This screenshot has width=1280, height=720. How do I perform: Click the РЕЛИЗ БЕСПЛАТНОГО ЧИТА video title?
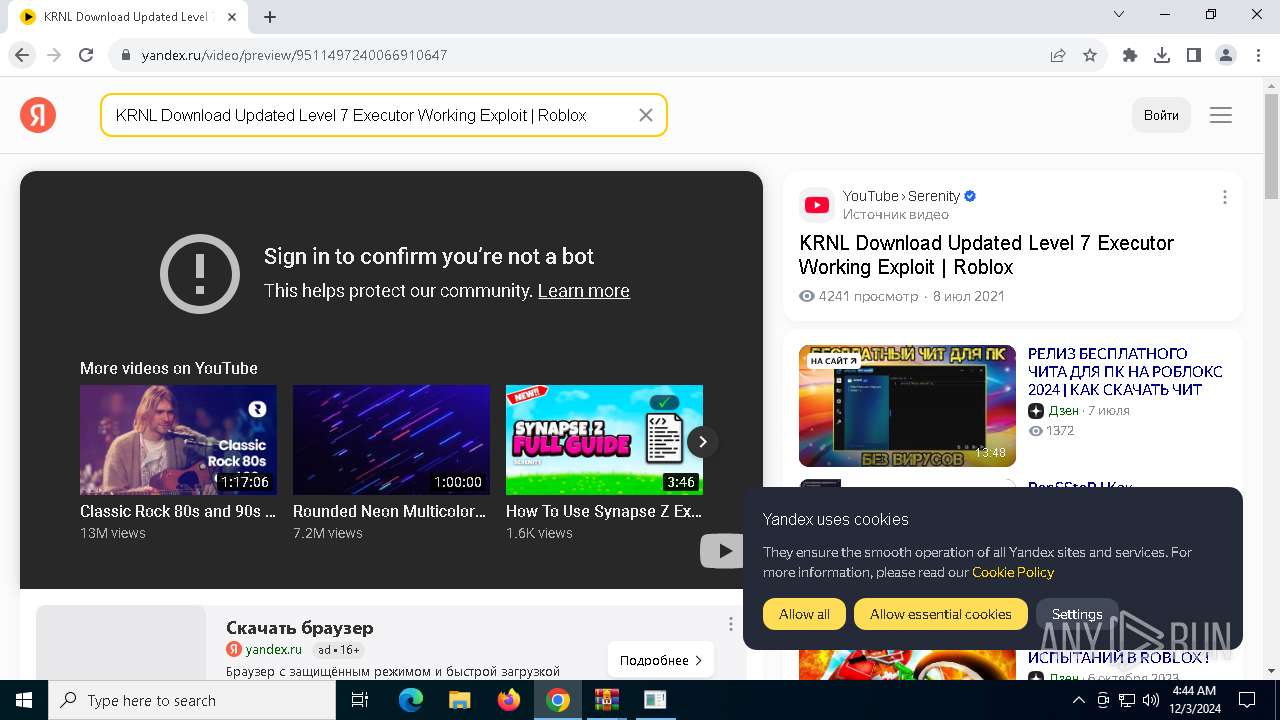(x=1125, y=371)
